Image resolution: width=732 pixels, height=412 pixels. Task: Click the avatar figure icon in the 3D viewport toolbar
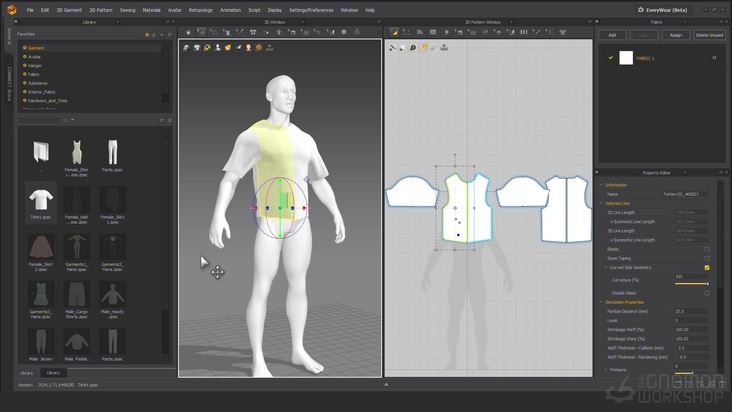tap(218, 48)
